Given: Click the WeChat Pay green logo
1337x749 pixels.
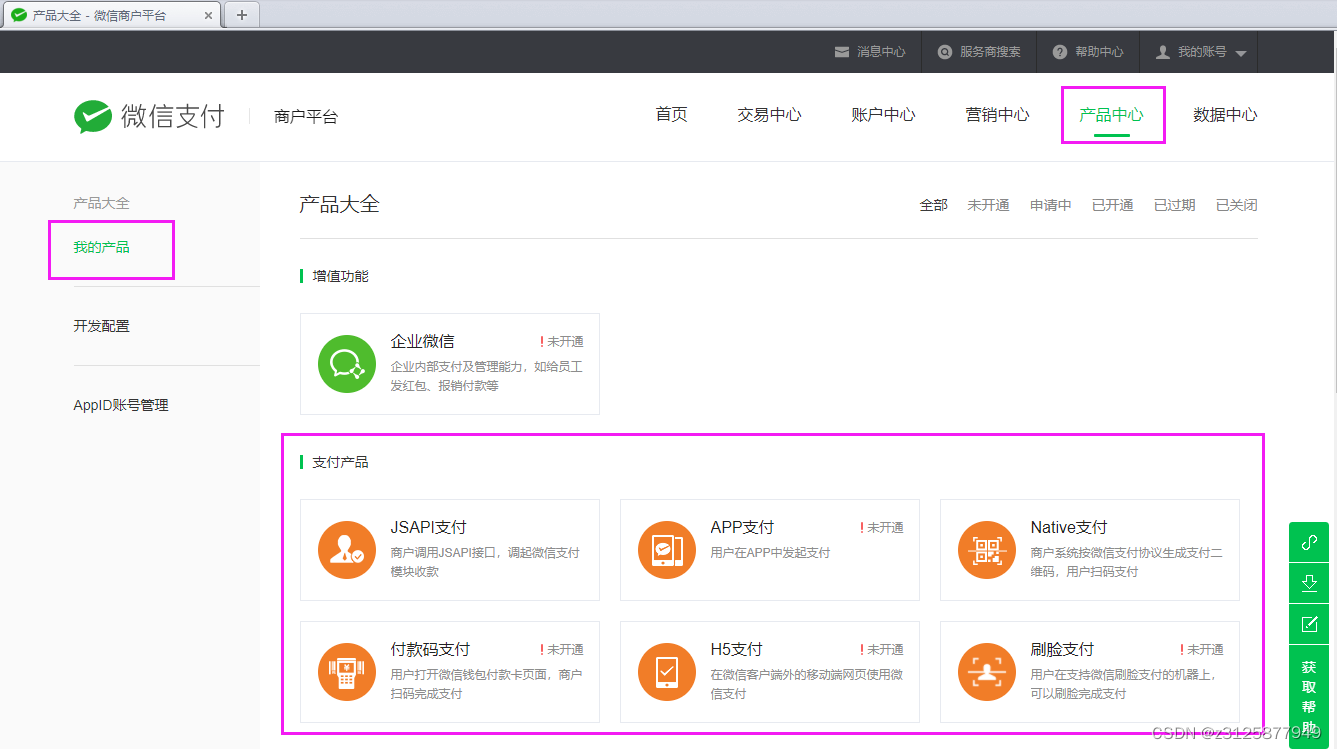Looking at the screenshot, I should [93, 116].
